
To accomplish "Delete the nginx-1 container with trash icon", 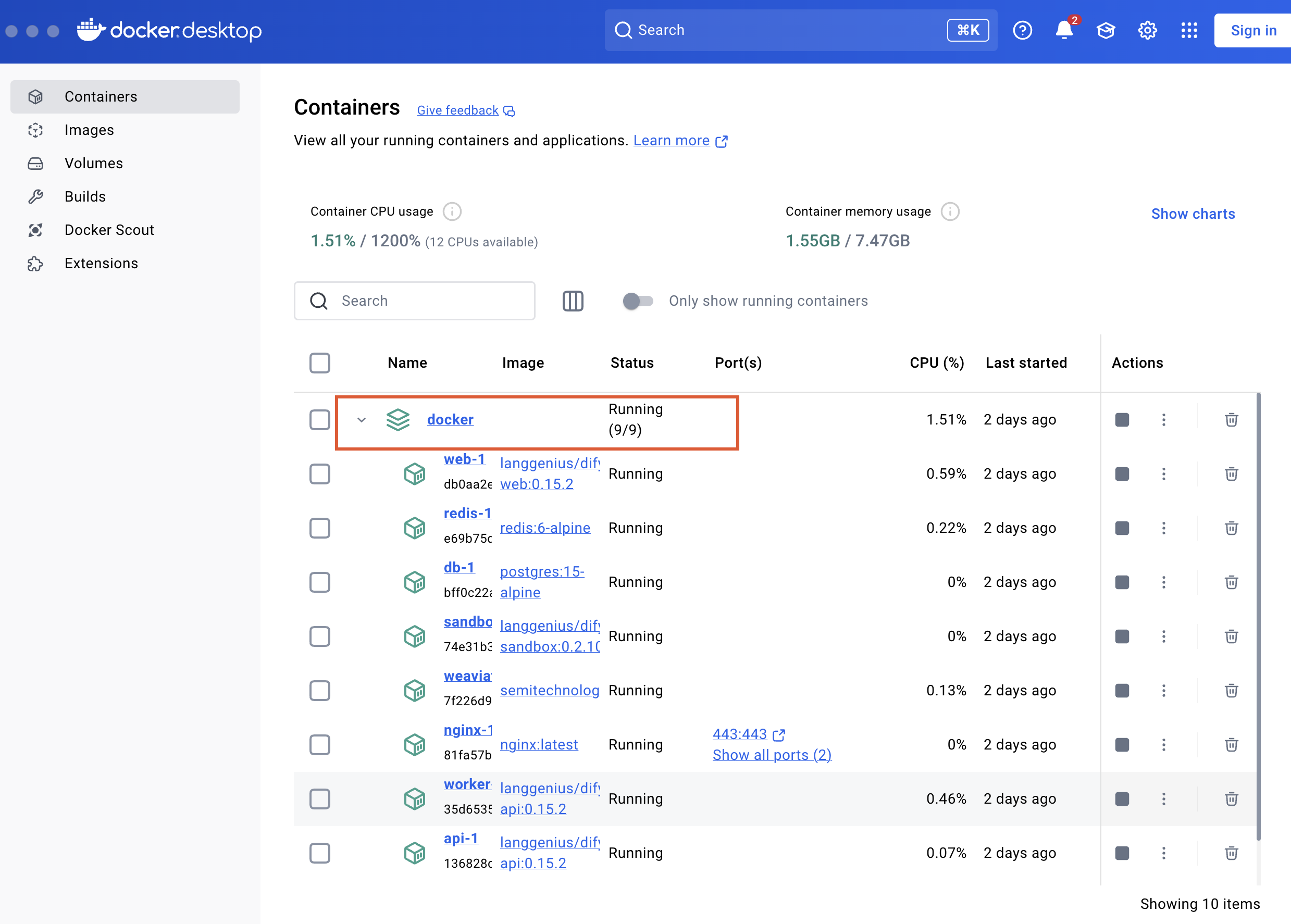I will click(1231, 745).
